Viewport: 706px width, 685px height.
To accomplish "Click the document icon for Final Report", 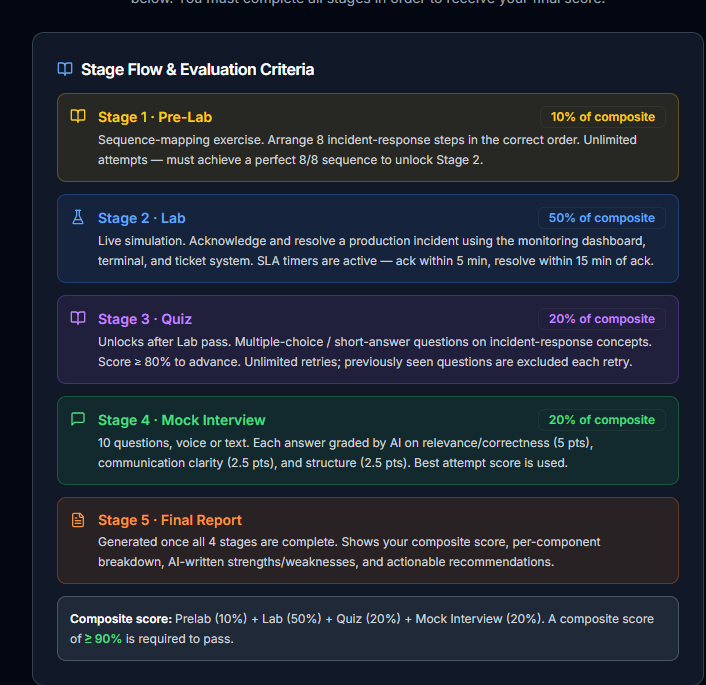I will (78, 520).
